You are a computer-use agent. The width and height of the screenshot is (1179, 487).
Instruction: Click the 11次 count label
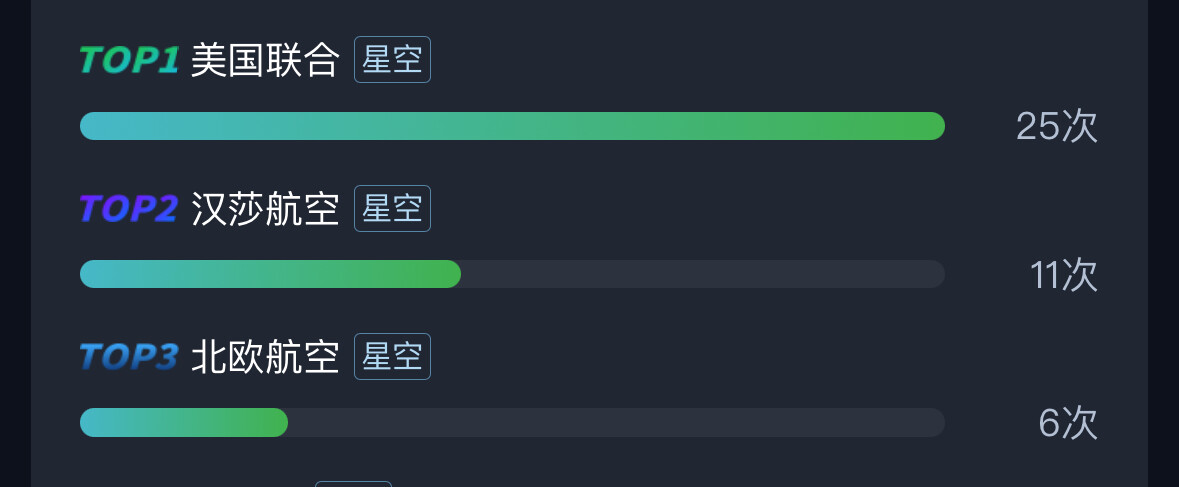point(1063,275)
